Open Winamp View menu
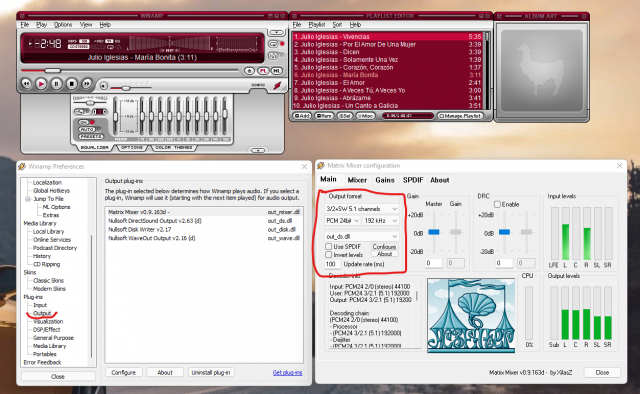This screenshot has width=640, height=394. (86, 24)
